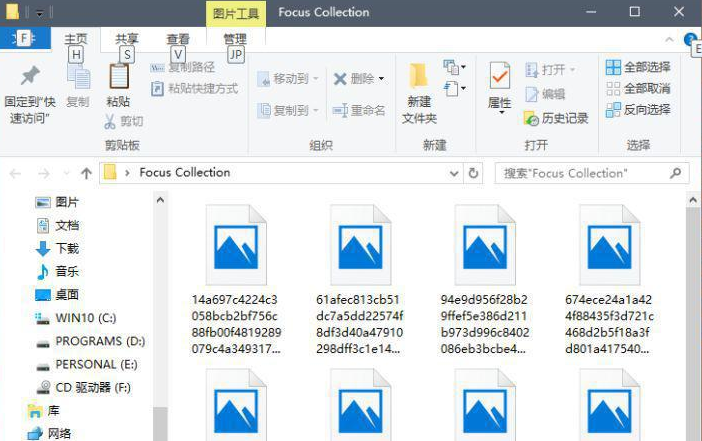Screen dimensions: 702x441
Task: Click file list scroll up arrow
Action: coord(693,200)
